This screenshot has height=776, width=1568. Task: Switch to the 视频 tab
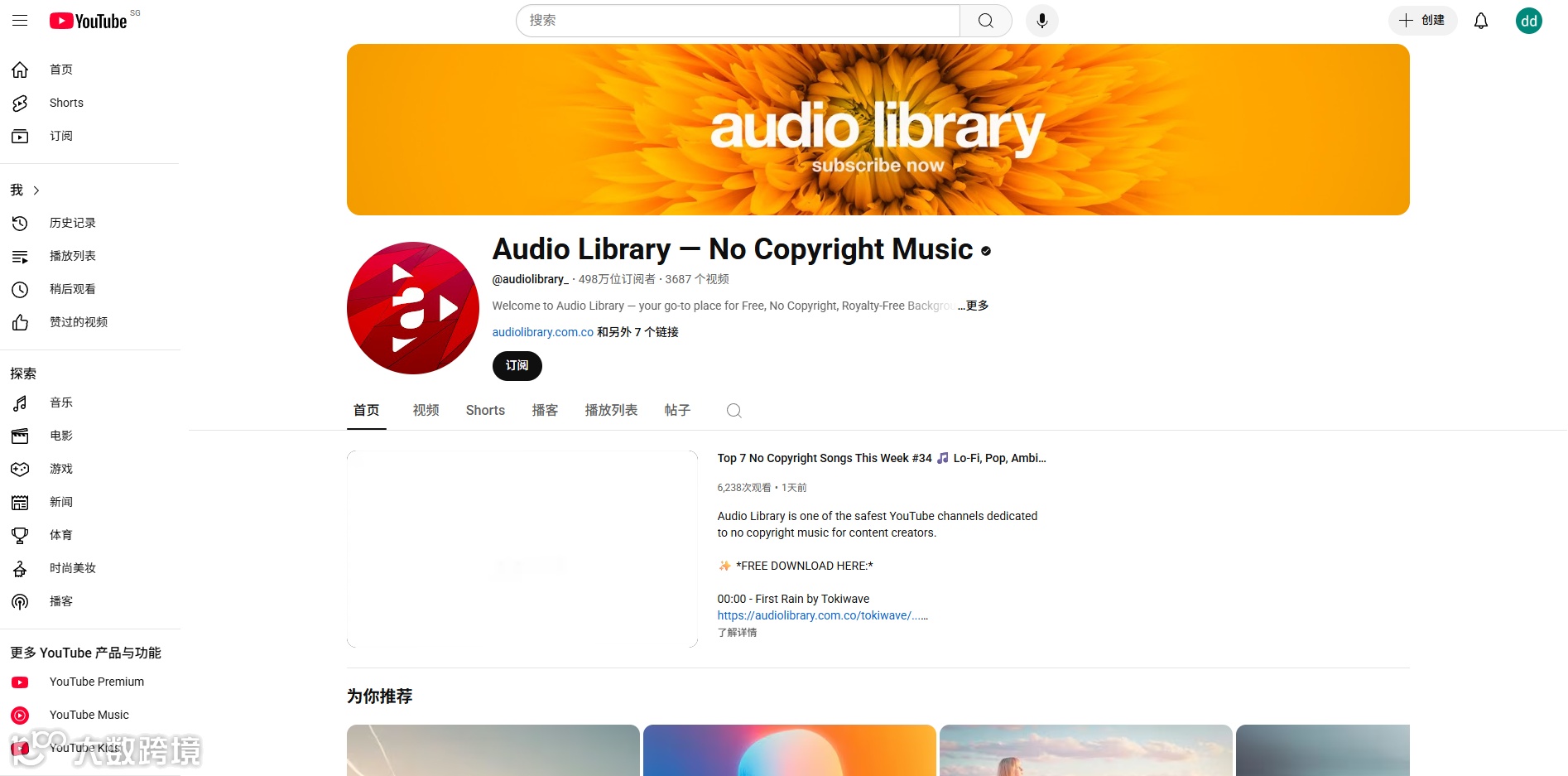(426, 410)
